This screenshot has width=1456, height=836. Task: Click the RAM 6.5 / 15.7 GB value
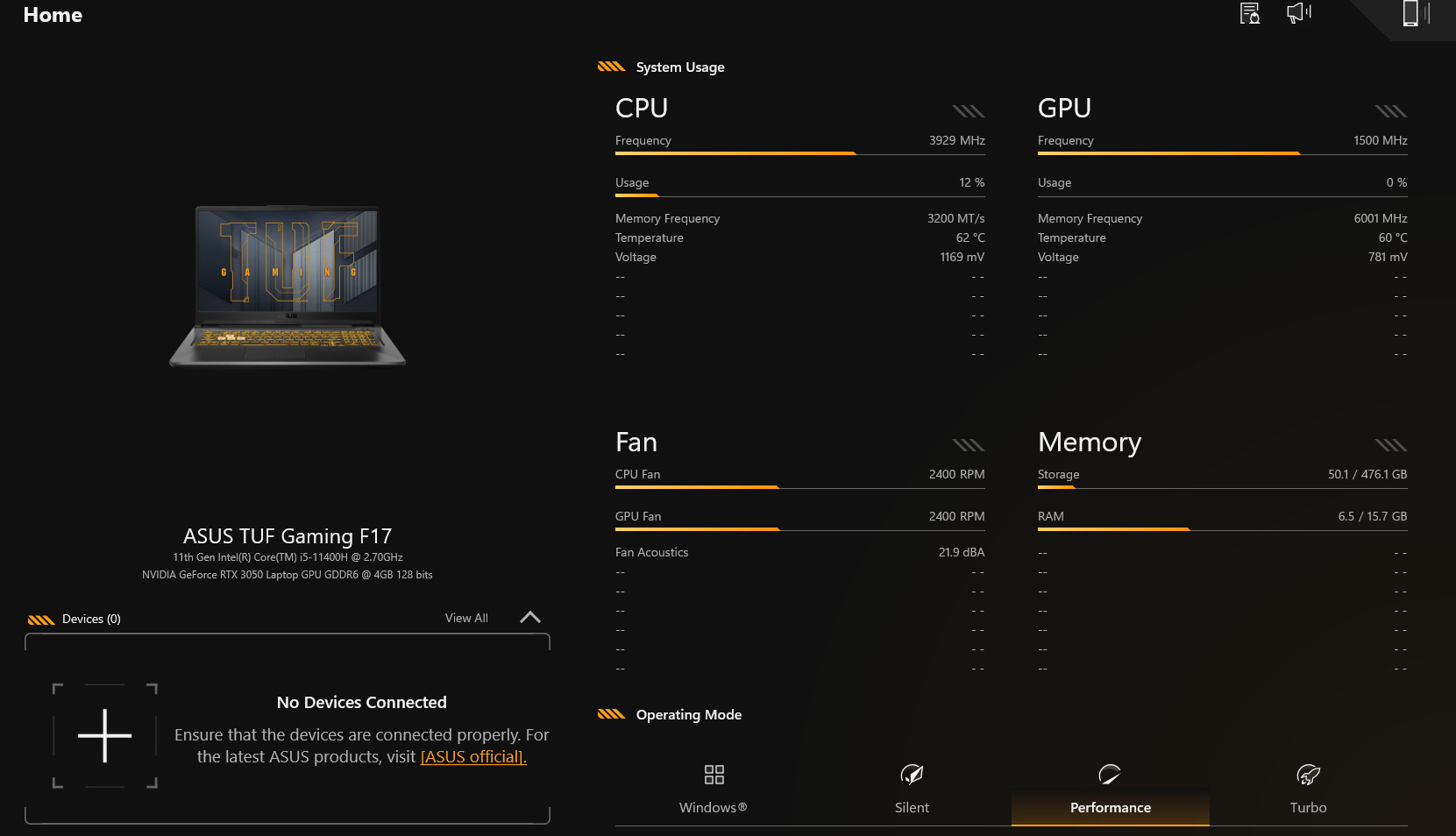[1373, 516]
